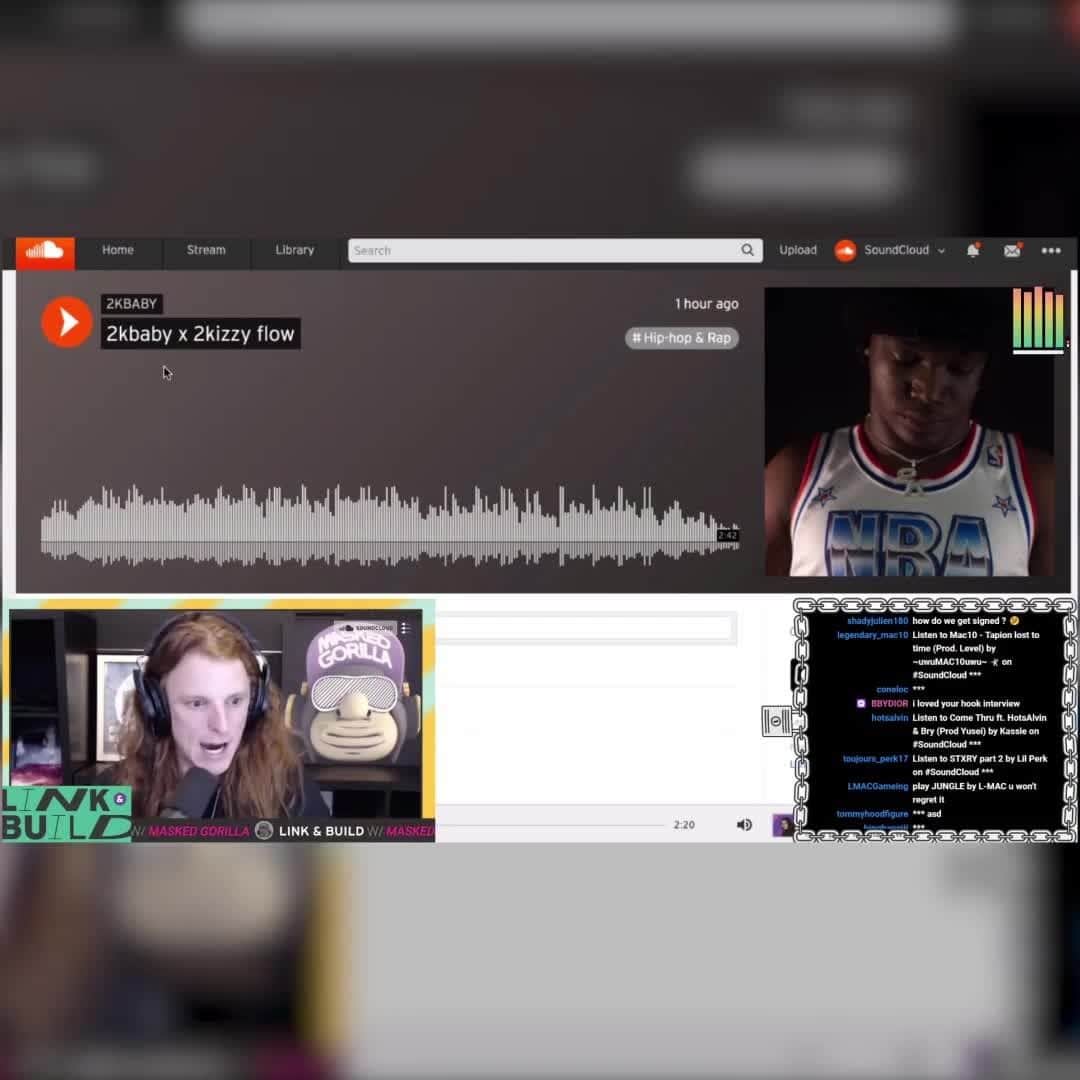Seek within the track waveform
Image resolution: width=1080 pixels, height=1080 pixels.
[389, 527]
